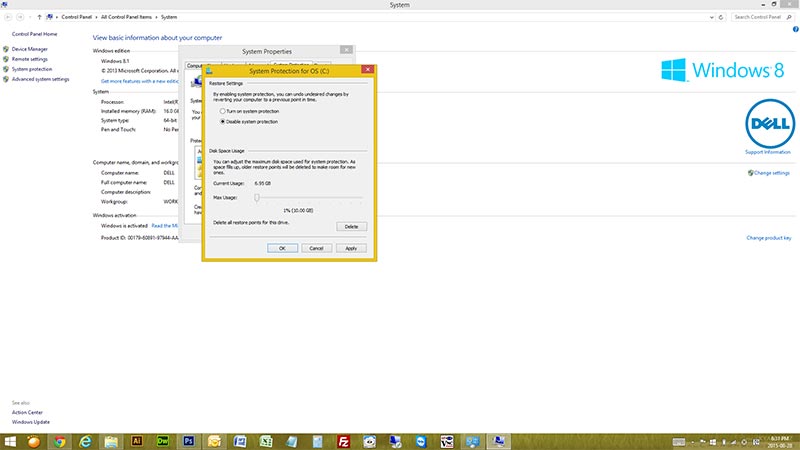Confirm with the OK button
Image resolution: width=800 pixels, height=450 pixels.
(282, 248)
